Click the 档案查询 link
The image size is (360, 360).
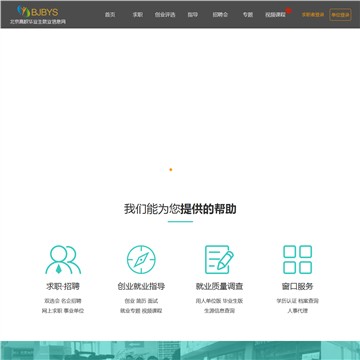point(309,301)
